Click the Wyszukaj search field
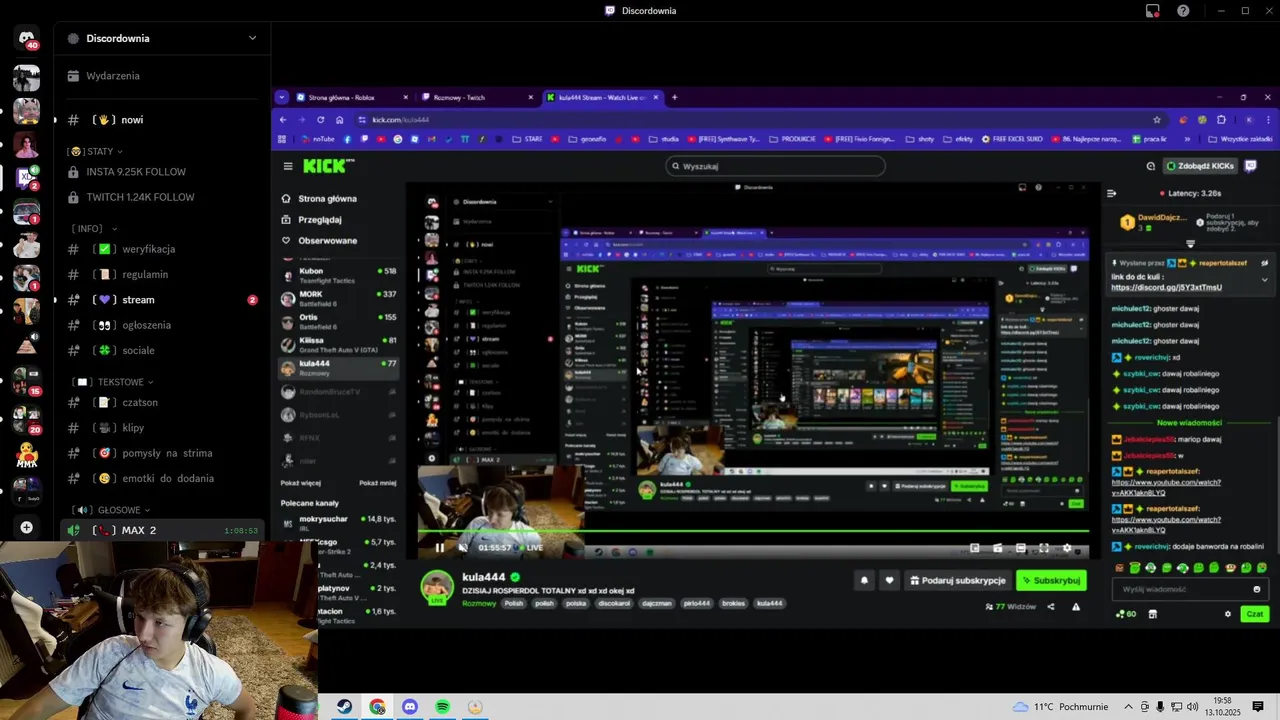 pyautogui.click(x=775, y=166)
